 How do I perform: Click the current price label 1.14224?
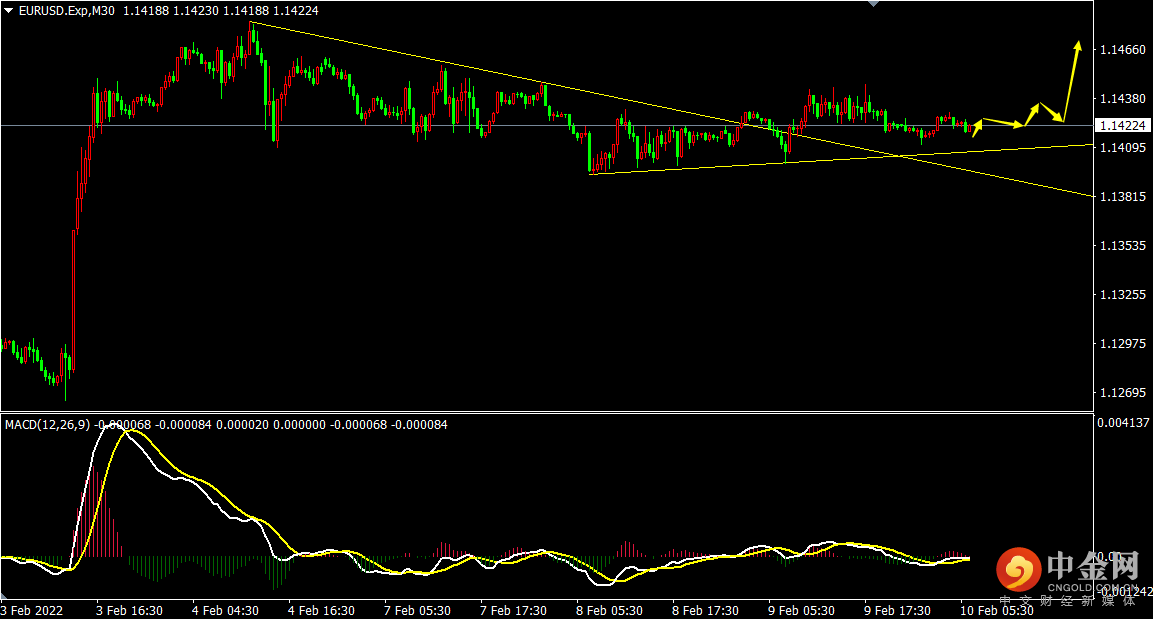pyautogui.click(x=1122, y=126)
